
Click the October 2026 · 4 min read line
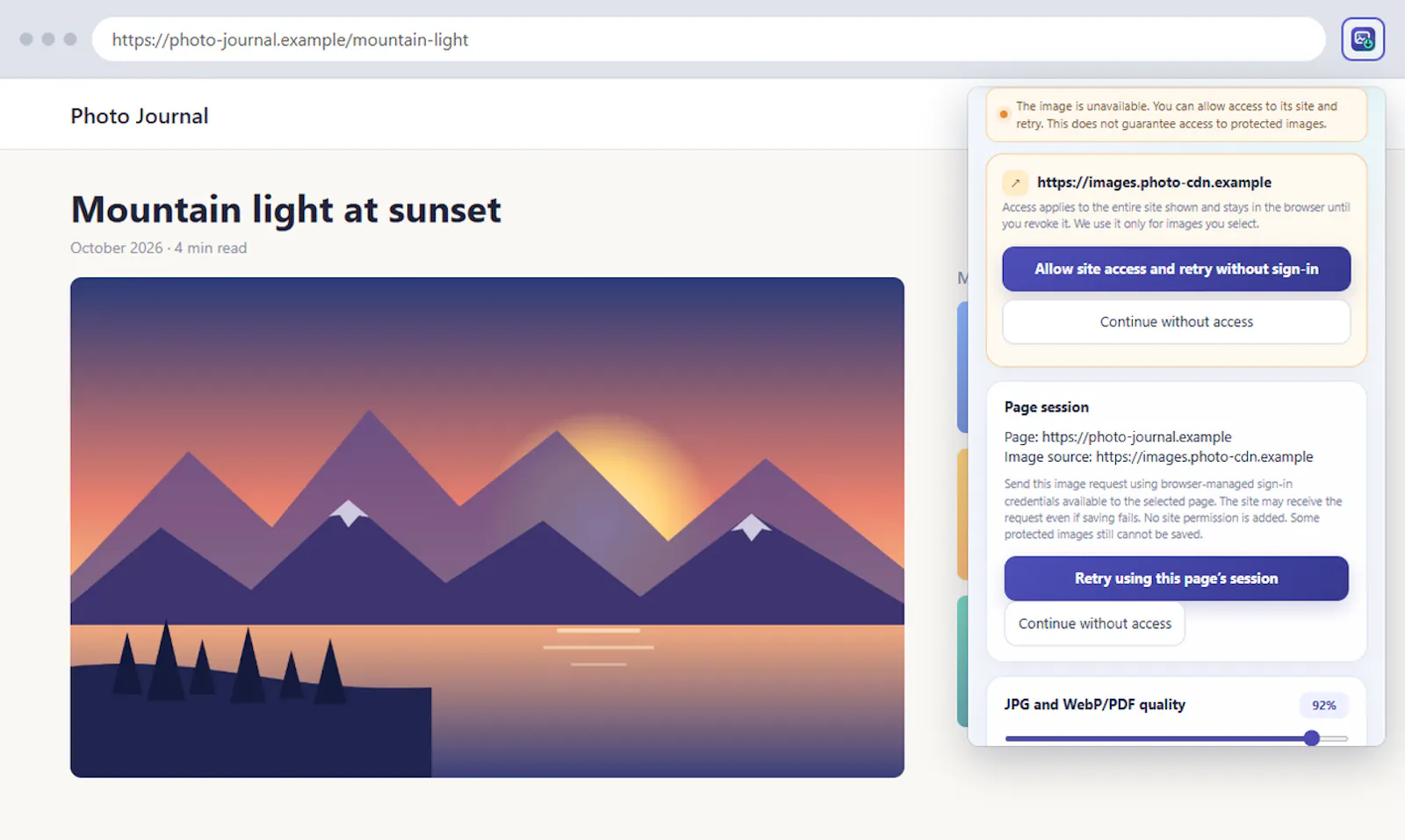(x=158, y=248)
